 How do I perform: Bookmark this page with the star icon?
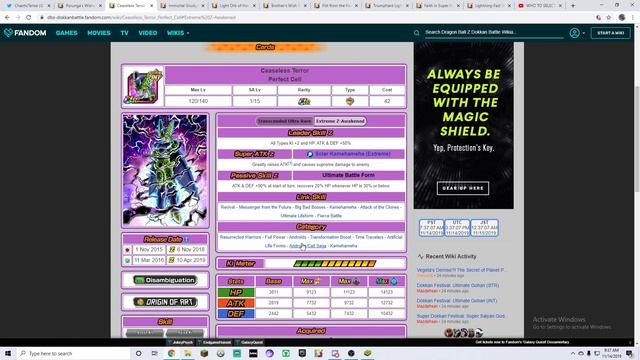609,18
